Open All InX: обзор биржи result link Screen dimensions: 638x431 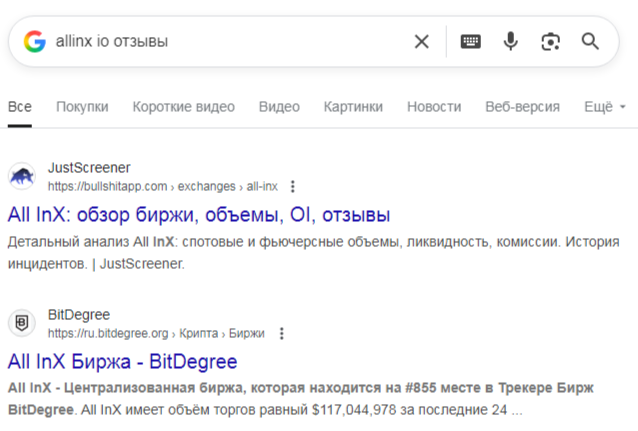point(198,215)
